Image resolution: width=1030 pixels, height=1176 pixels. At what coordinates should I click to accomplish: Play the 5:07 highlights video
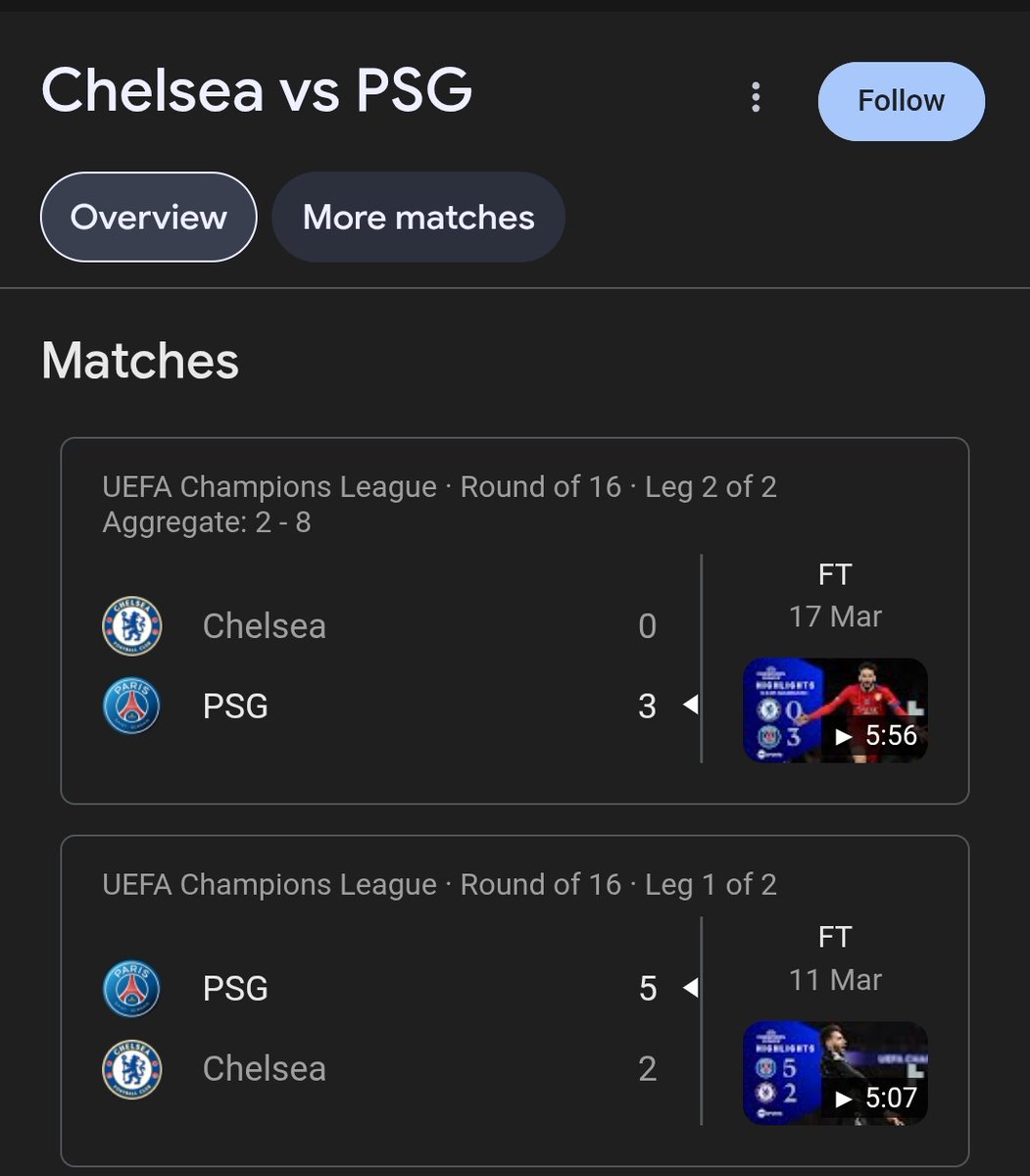[835, 1073]
